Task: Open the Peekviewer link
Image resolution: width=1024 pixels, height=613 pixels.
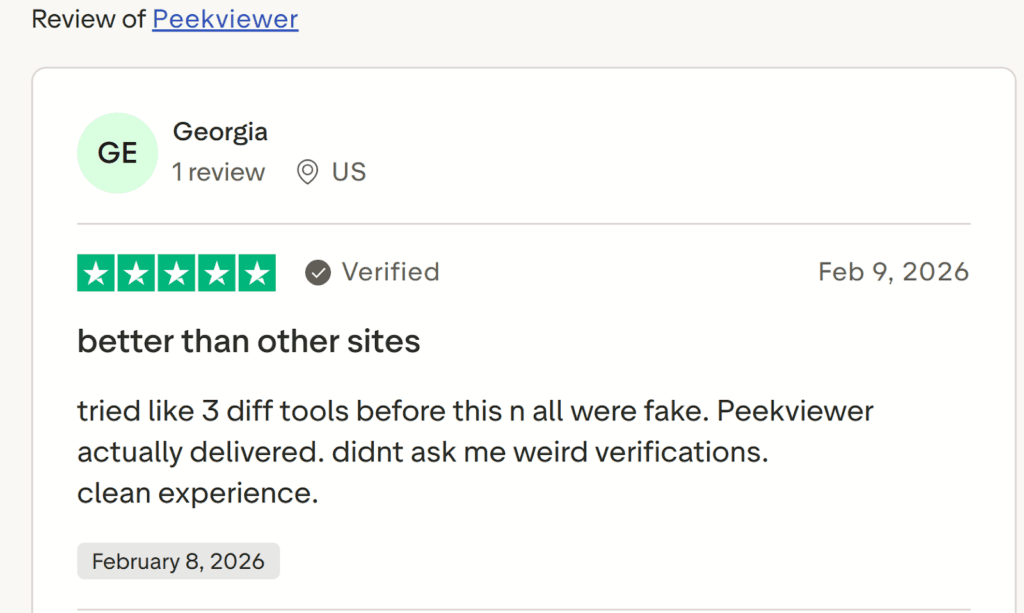Action: [224, 19]
